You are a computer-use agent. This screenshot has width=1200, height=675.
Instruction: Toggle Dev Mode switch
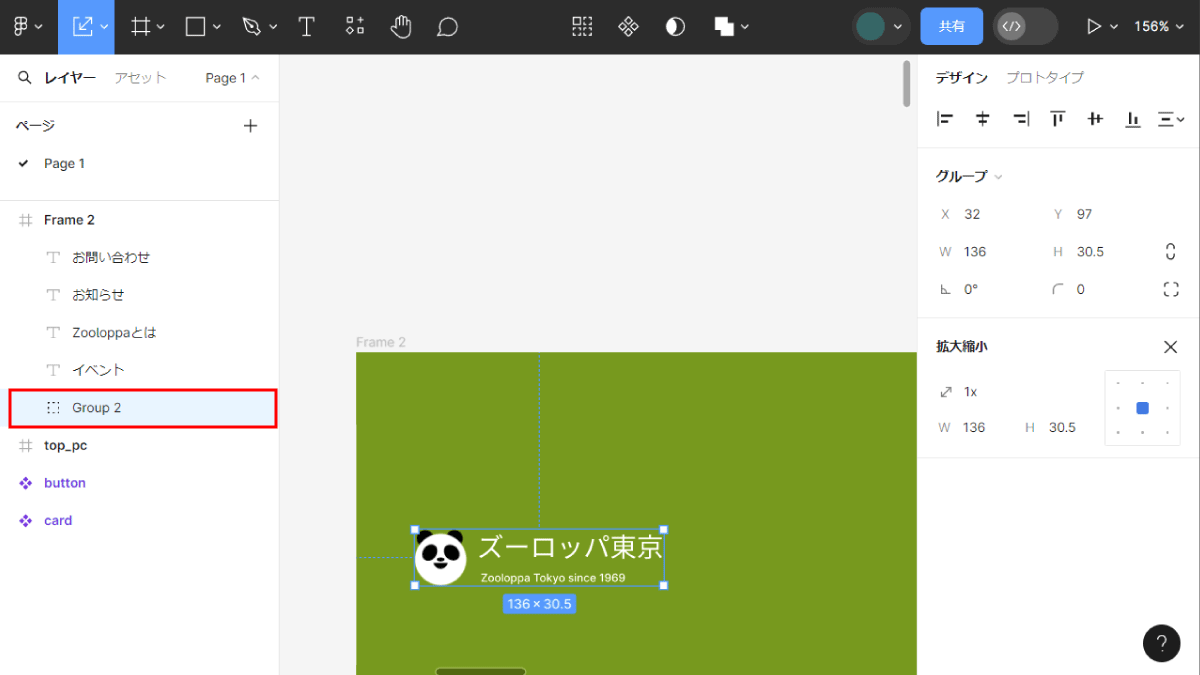1026,27
